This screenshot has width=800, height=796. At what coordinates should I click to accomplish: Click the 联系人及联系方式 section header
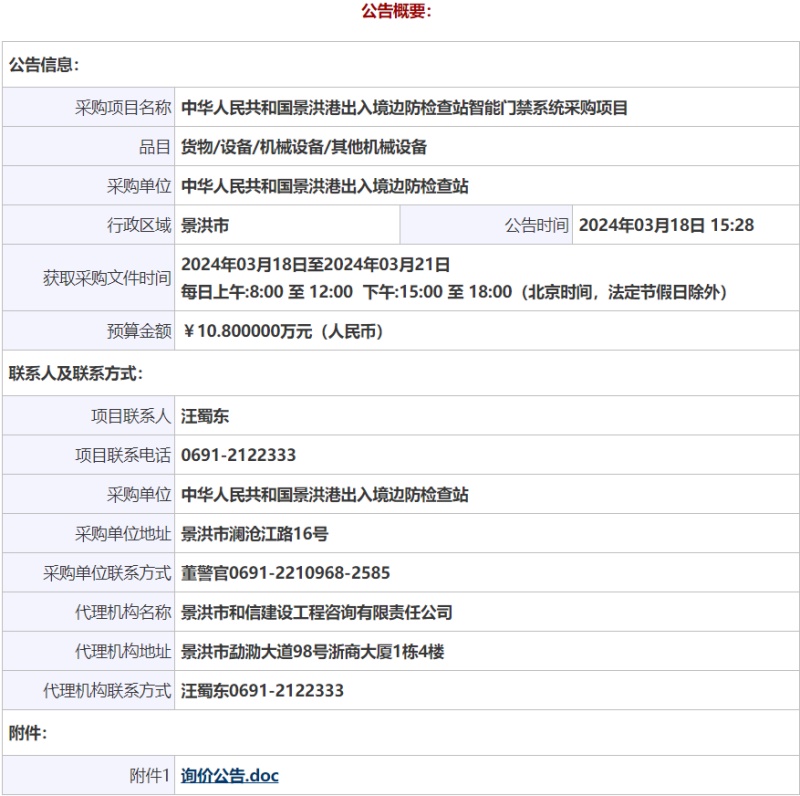click(x=76, y=374)
